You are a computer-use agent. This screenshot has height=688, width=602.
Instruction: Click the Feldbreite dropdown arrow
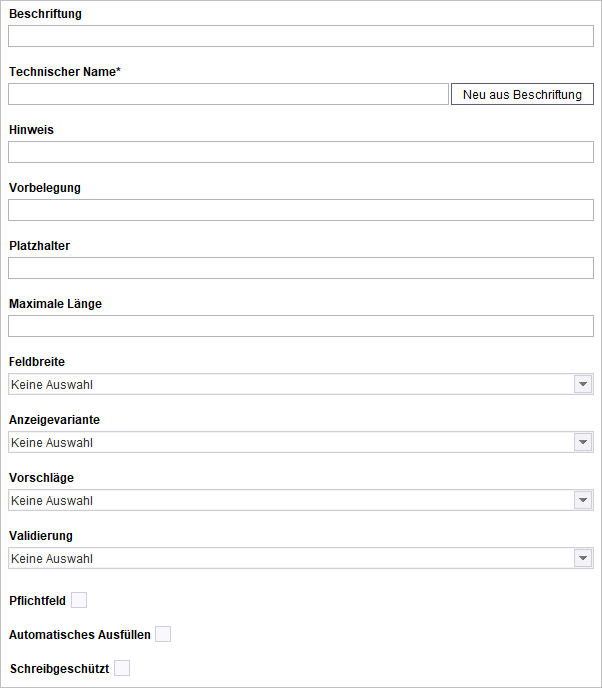coord(583,384)
